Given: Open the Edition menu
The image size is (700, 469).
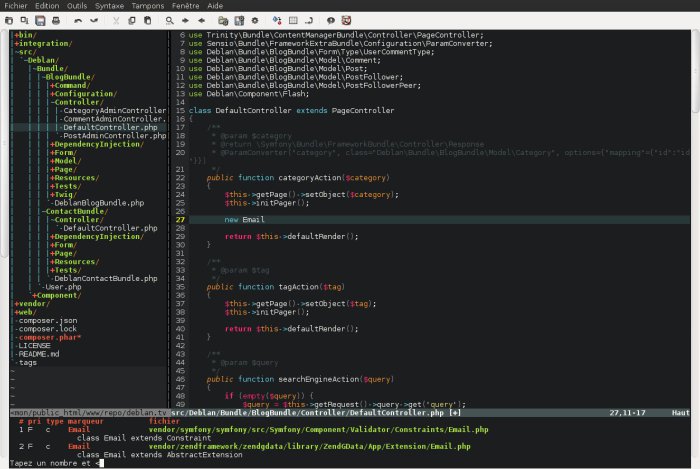Looking at the screenshot, I should (47, 6).
